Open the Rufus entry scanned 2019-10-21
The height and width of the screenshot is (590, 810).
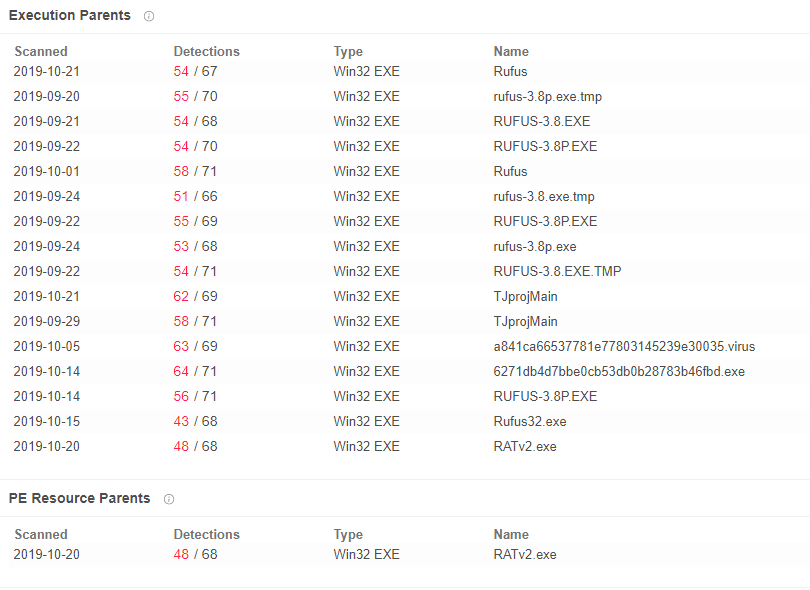pyautogui.click(x=510, y=71)
